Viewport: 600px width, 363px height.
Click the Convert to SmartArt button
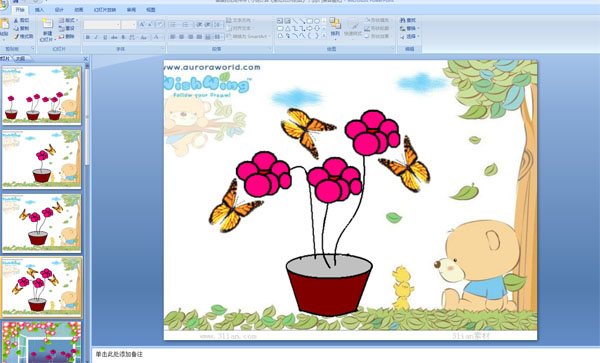click(x=247, y=36)
